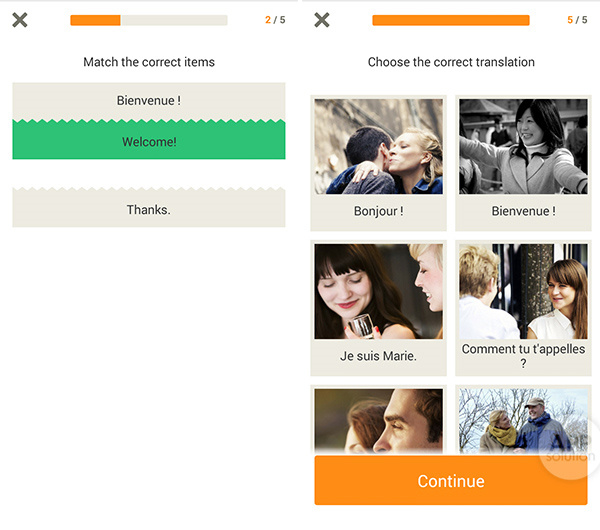
Task: Choose the 'Je suis Marie.' picture card
Action: [x=378, y=308]
